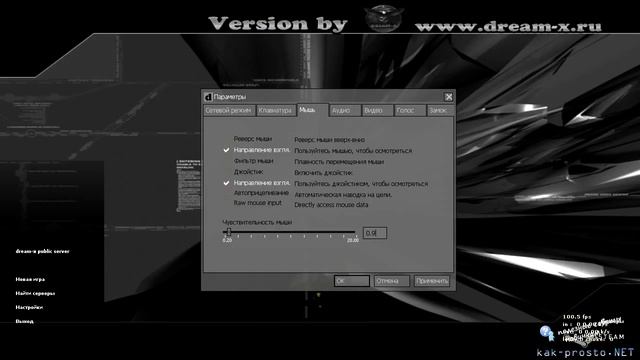Click the 'Чувствительность мыши' slider label
The image size is (640, 360).
(257, 222)
